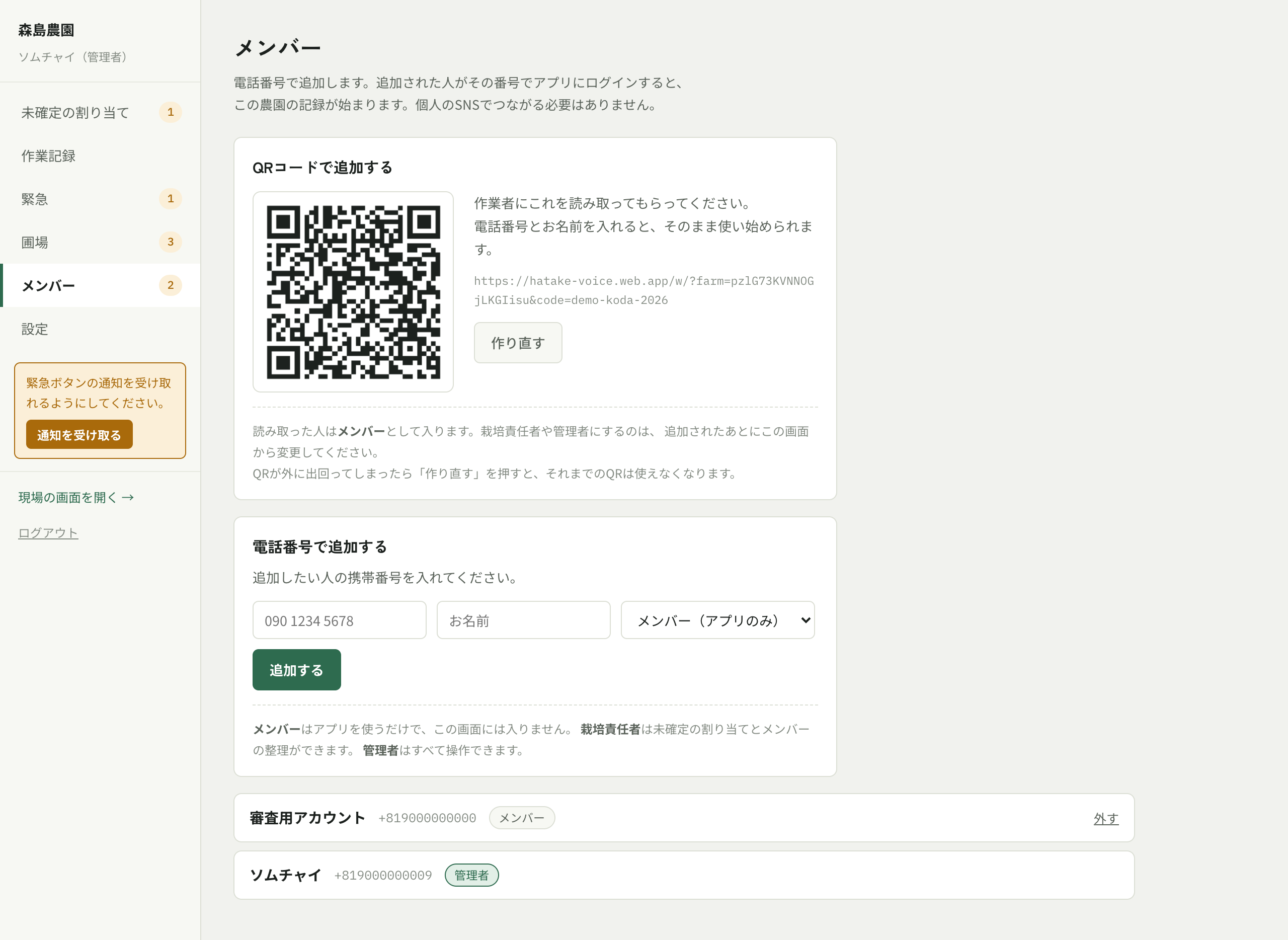Image resolution: width=1288 pixels, height=940 pixels.
Task: Focus the お名前 name field
Action: [523, 620]
